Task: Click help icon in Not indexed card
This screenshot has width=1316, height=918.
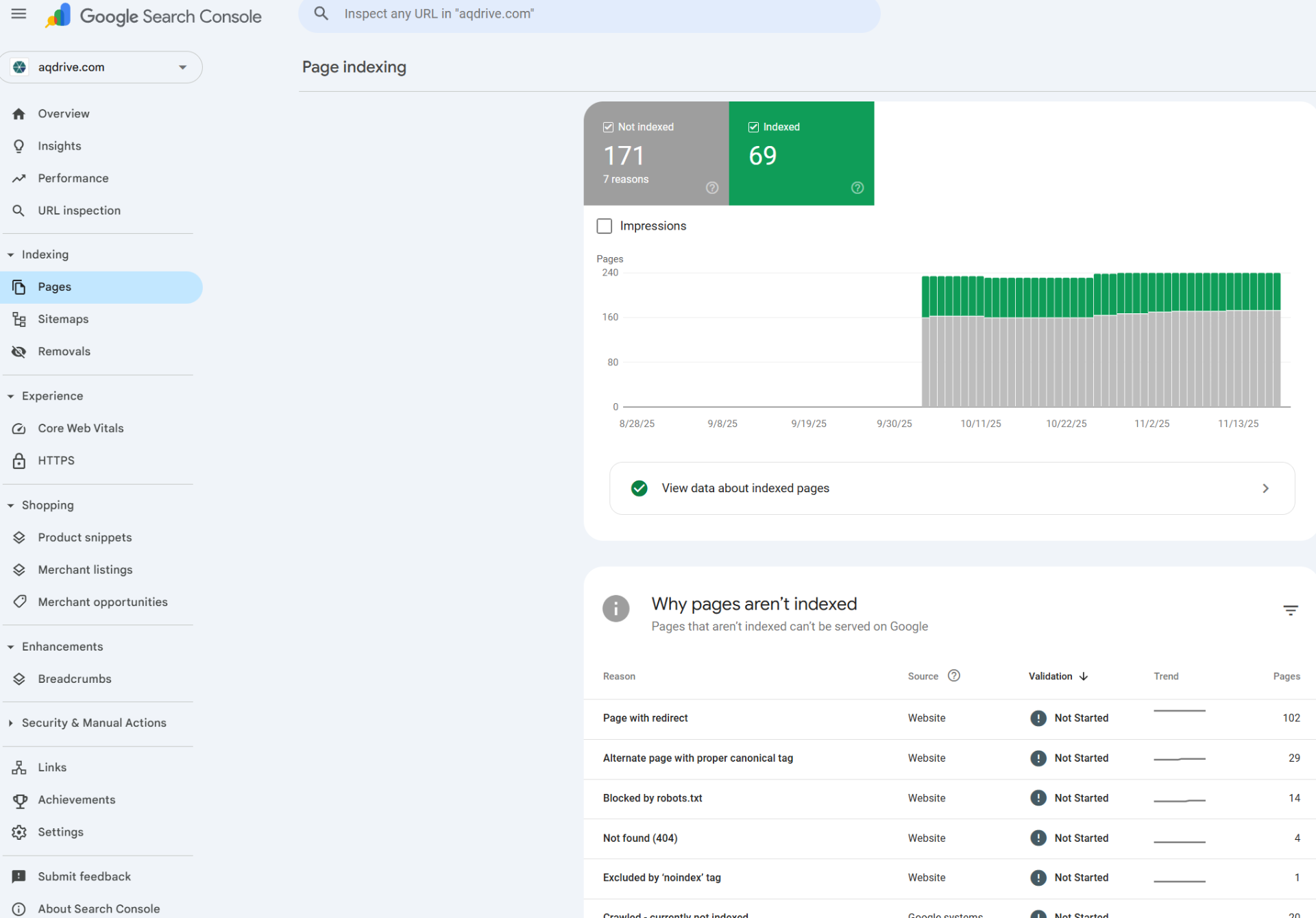Action: (712, 188)
